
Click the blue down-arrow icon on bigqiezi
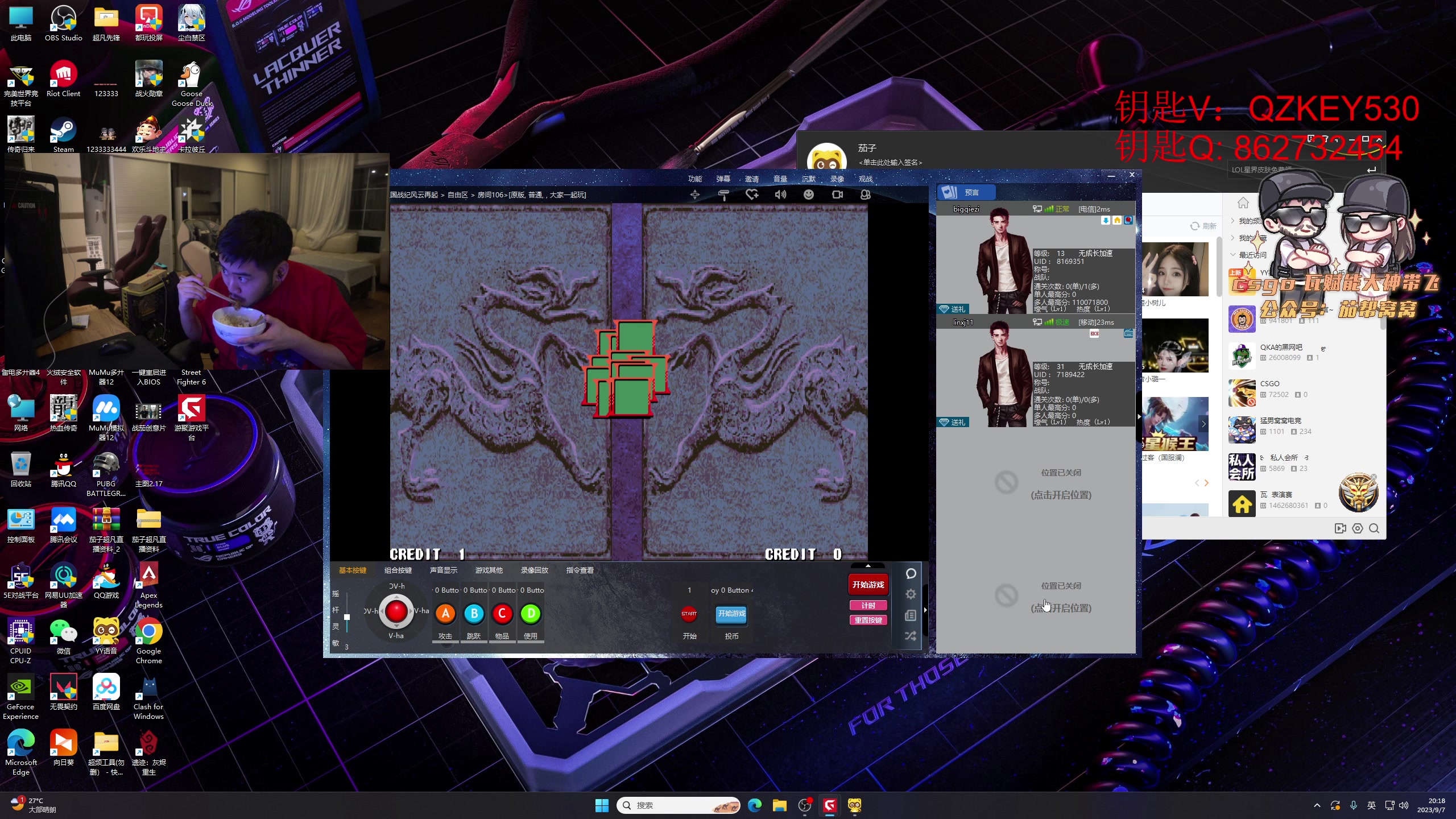coord(1106,220)
